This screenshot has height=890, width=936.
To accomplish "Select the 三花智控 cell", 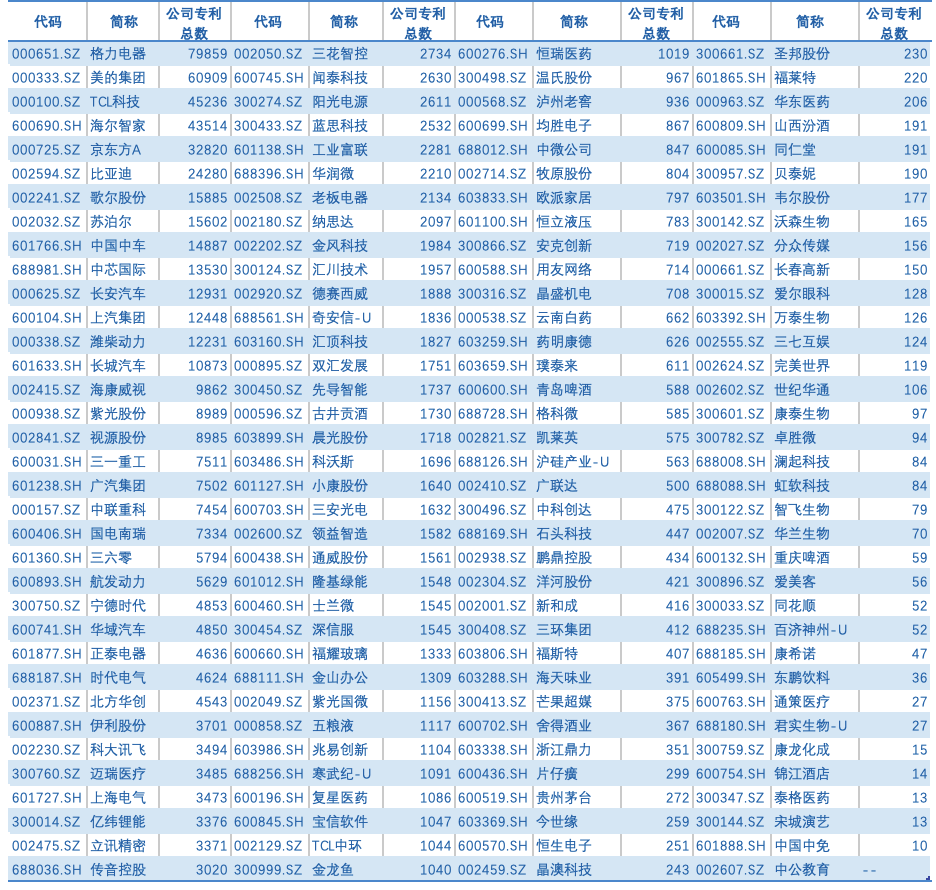I will (x=340, y=54).
